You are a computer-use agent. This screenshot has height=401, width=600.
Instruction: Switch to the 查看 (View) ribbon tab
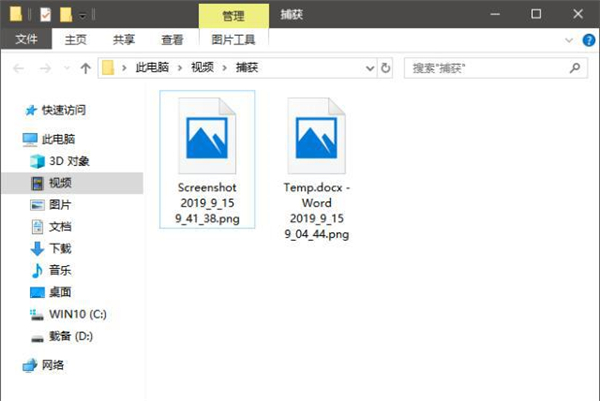click(173, 40)
